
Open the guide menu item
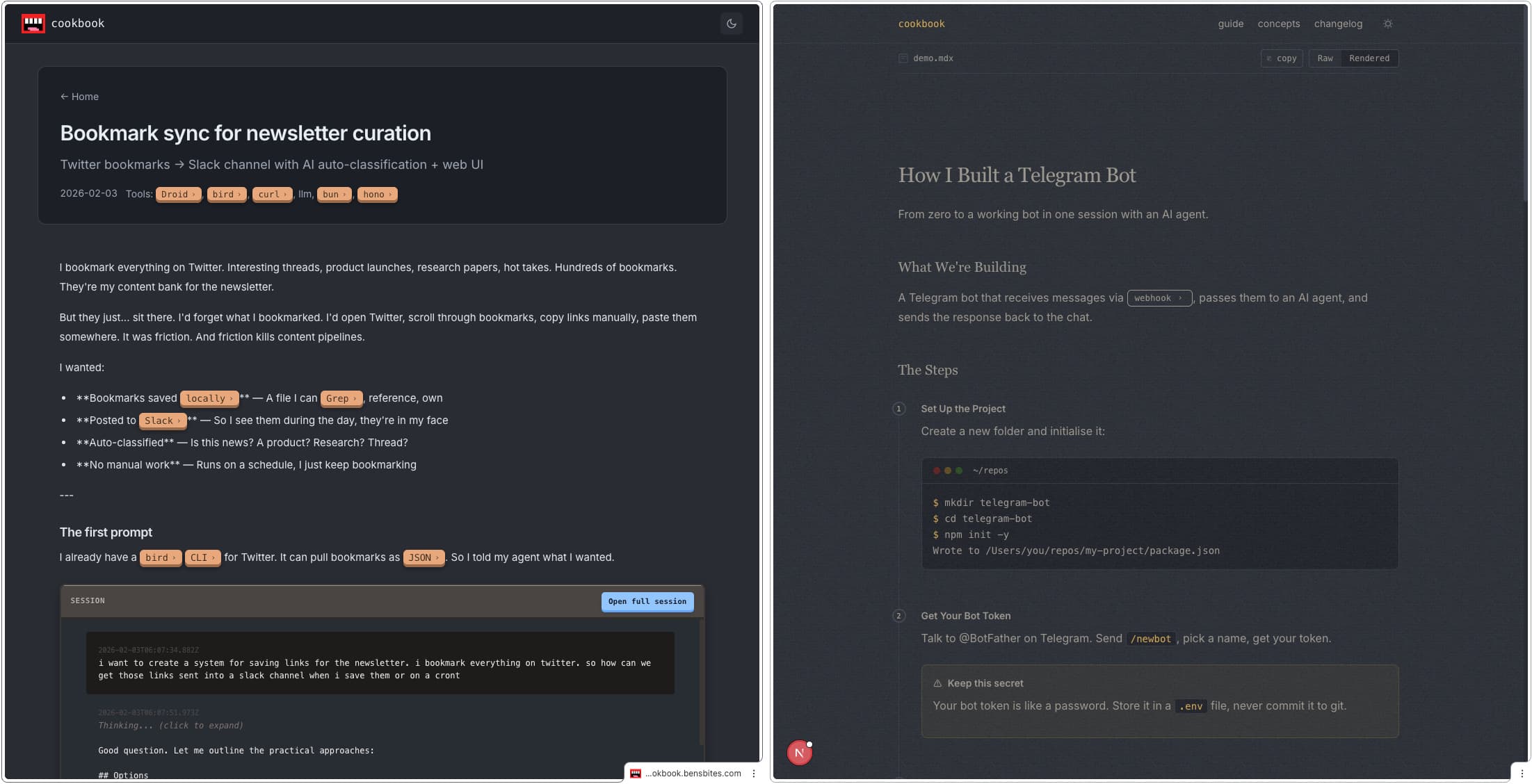point(1230,24)
